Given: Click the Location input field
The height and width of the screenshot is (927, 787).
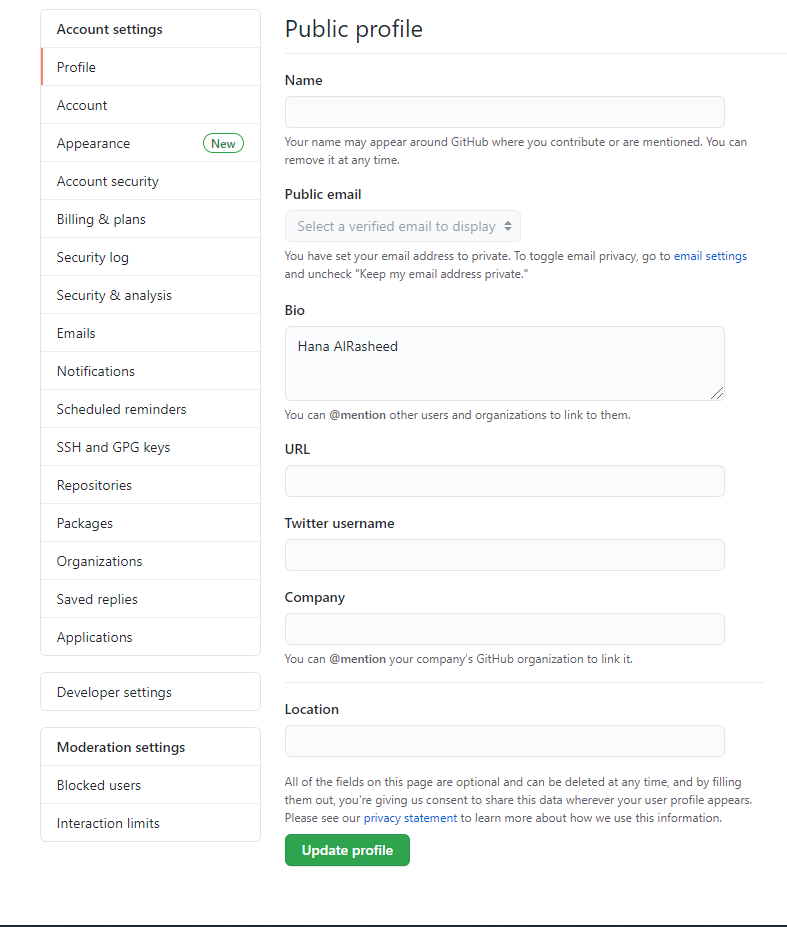Looking at the screenshot, I should click(504, 741).
